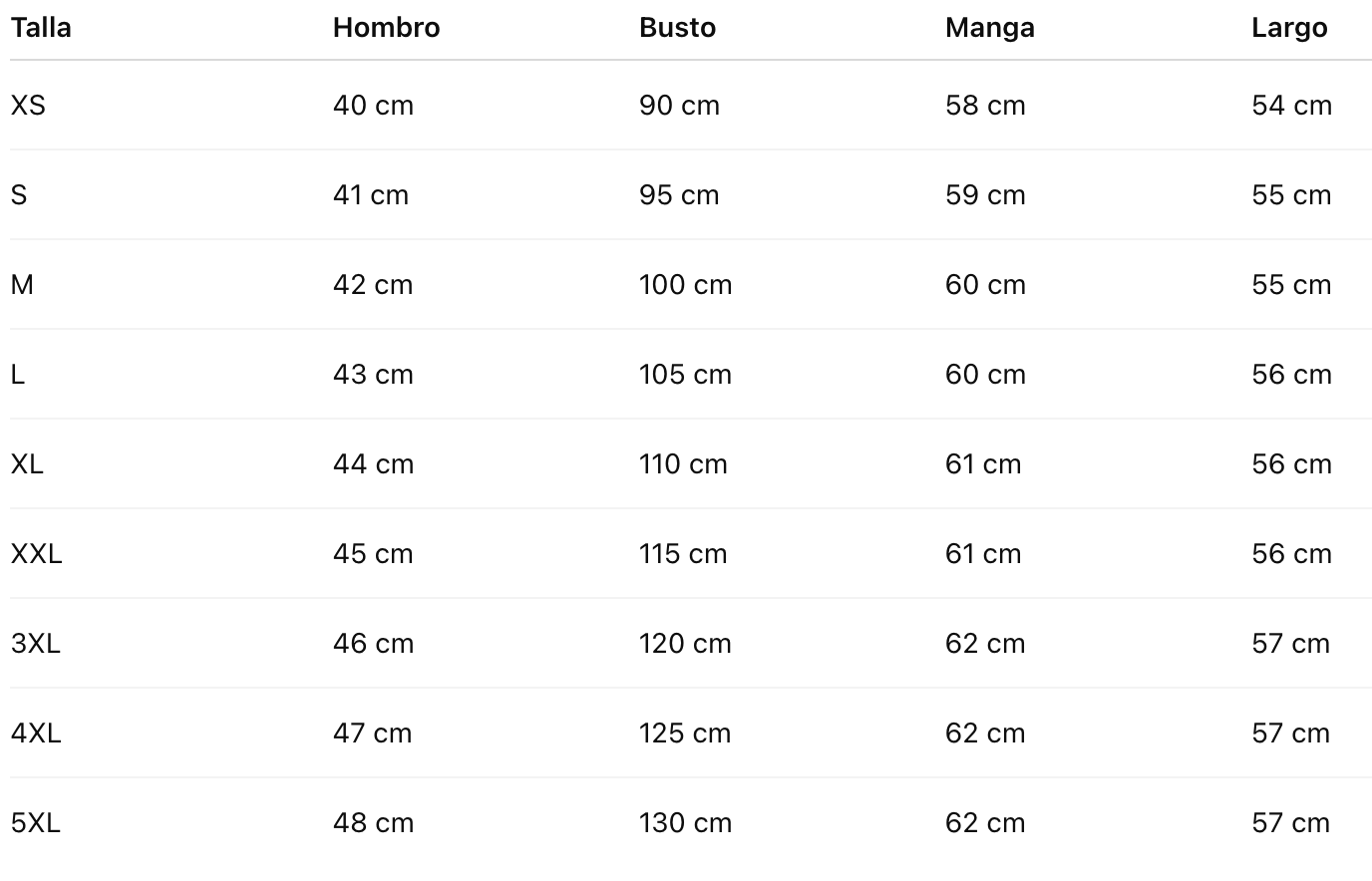The image size is (1372, 881).
Task: Click the 44 cm shoulder value
Action: coord(373,464)
